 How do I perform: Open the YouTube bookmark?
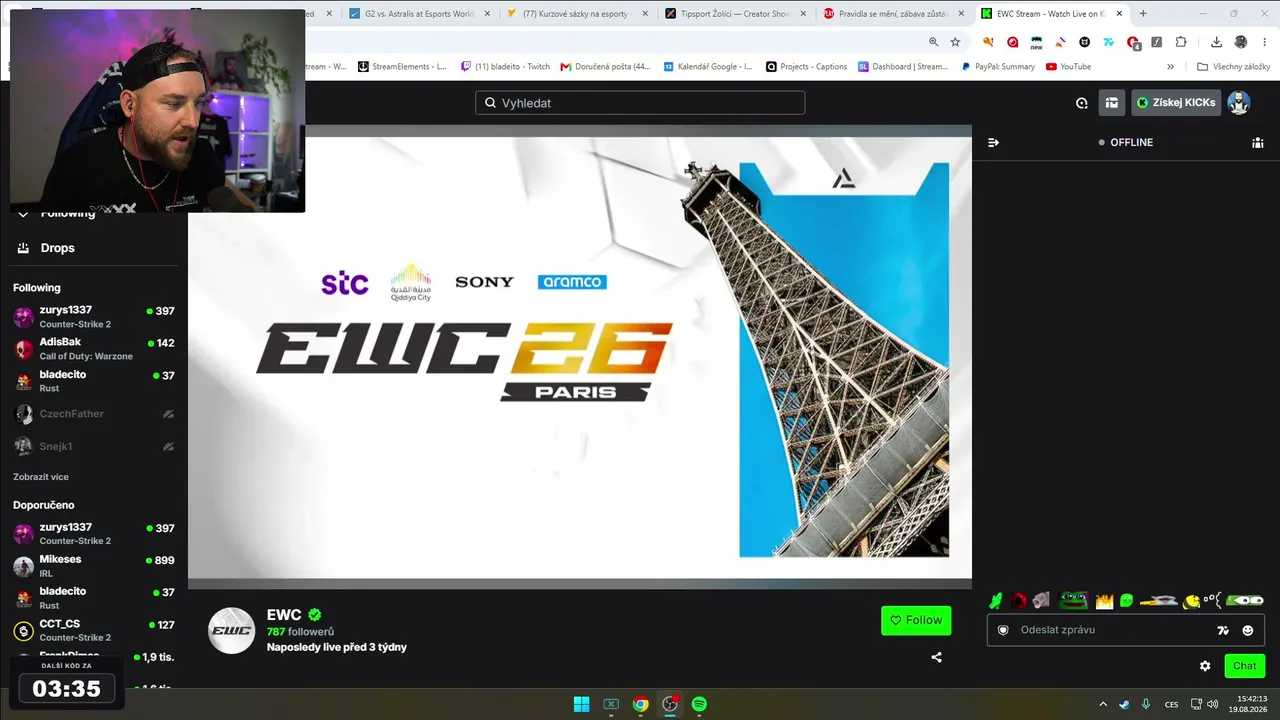pyautogui.click(x=1068, y=67)
